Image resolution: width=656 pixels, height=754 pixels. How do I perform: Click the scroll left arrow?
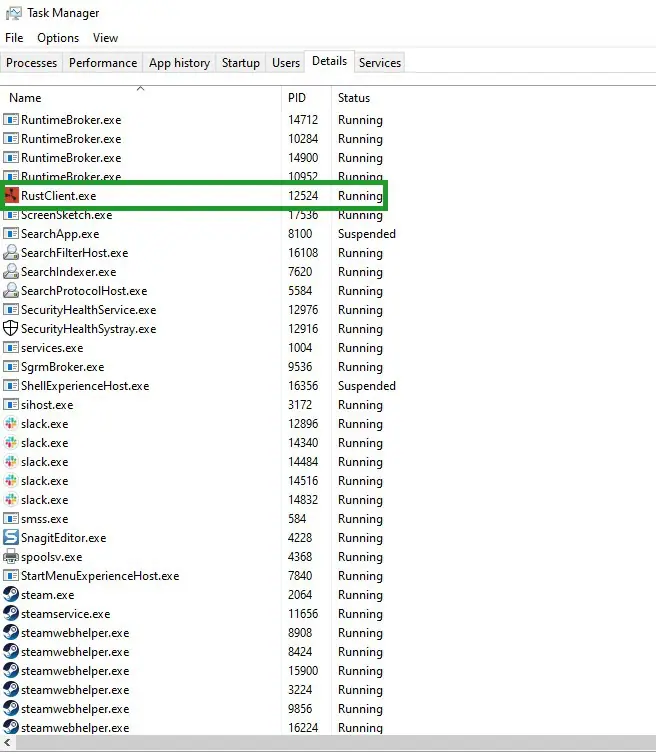(7, 742)
